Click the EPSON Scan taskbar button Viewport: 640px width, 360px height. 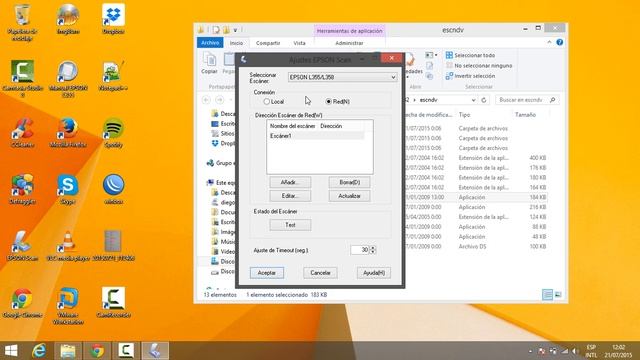pos(155,351)
